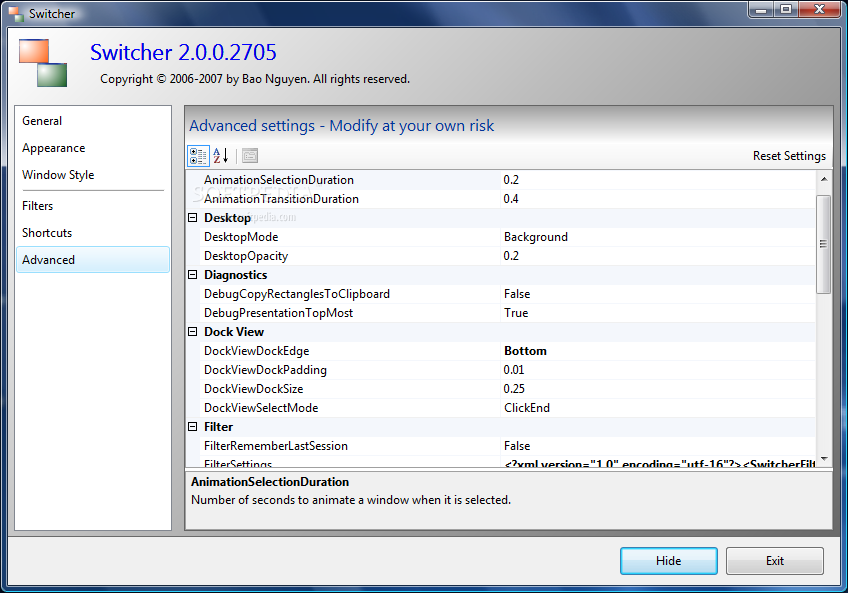
Task: Sort properties alphabetically with A-Z icon
Action: tap(221, 156)
